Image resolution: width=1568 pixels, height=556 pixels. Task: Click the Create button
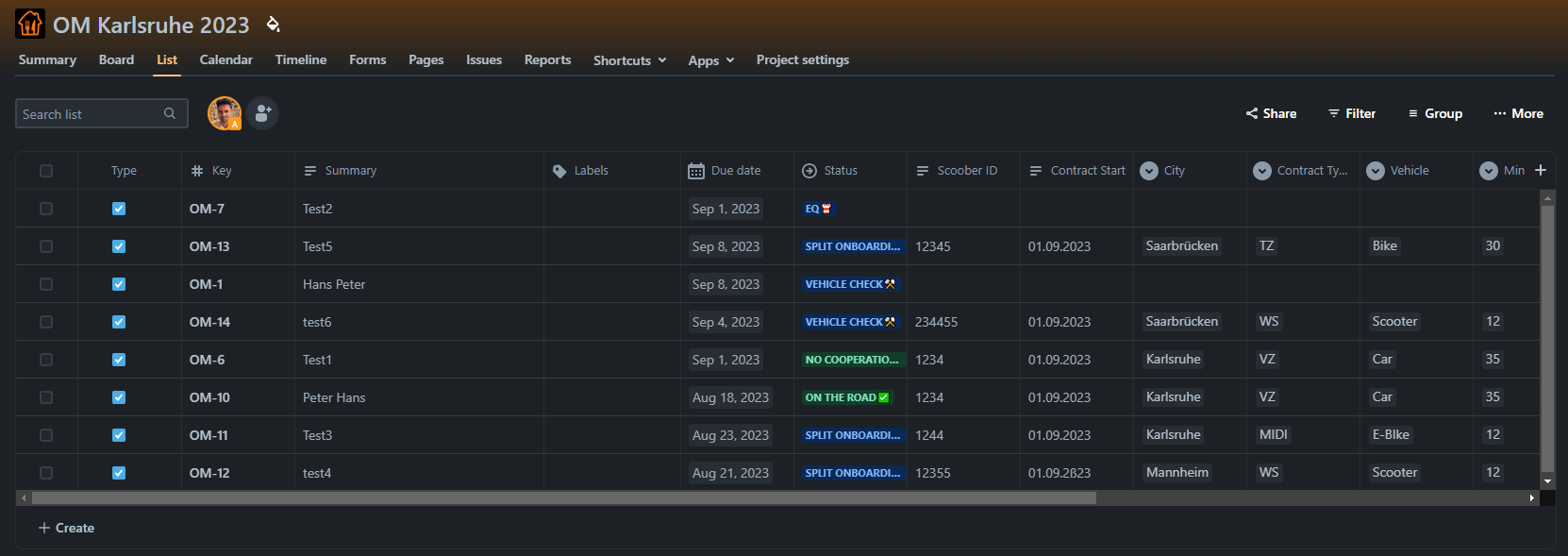tap(66, 528)
